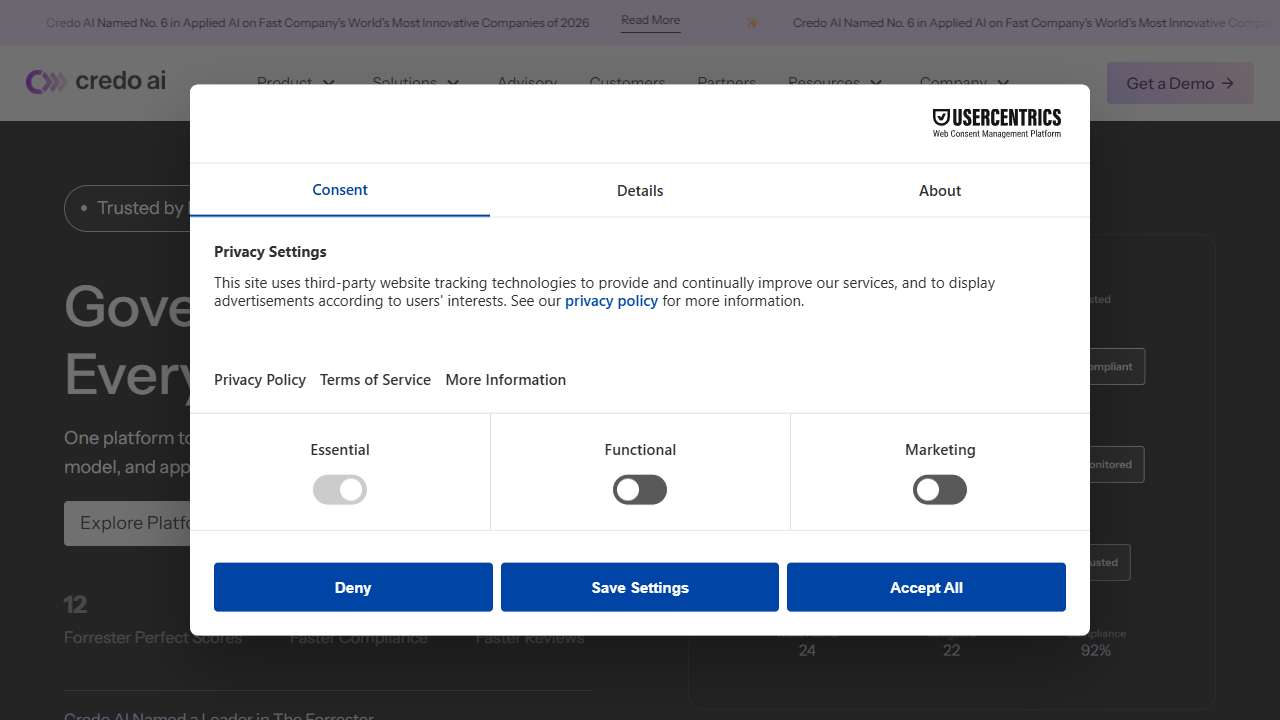
Task: Open the Terms of Service link
Action: tap(375, 380)
